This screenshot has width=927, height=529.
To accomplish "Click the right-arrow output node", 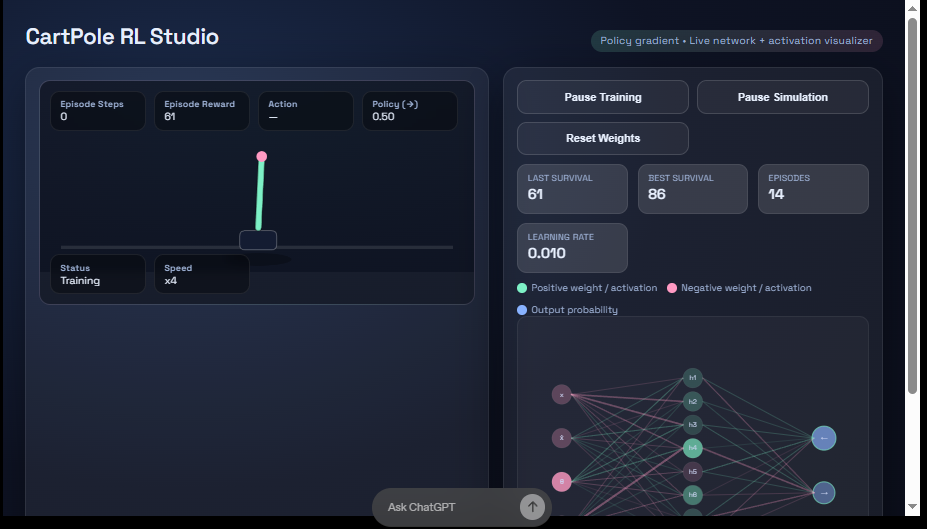I will 824,493.
